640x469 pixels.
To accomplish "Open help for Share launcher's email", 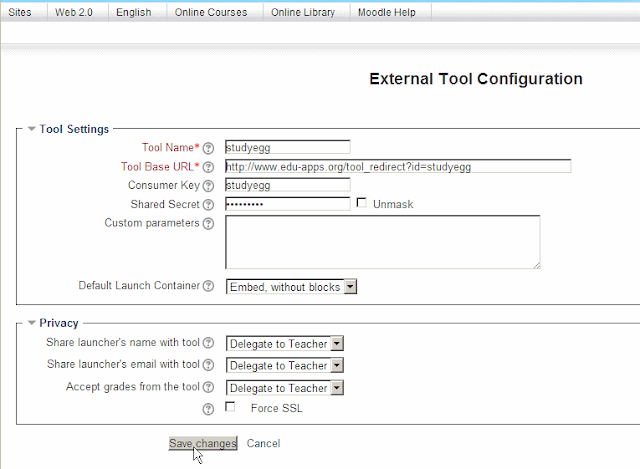I will tap(208, 365).
